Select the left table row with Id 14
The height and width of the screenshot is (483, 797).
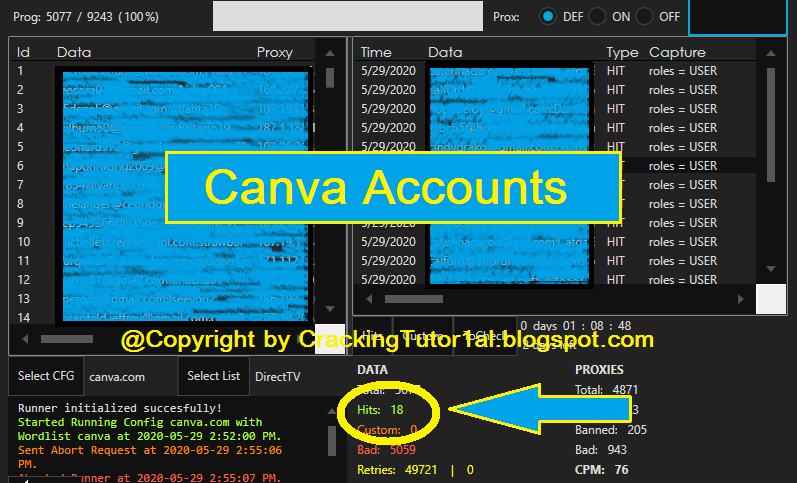coord(163,318)
